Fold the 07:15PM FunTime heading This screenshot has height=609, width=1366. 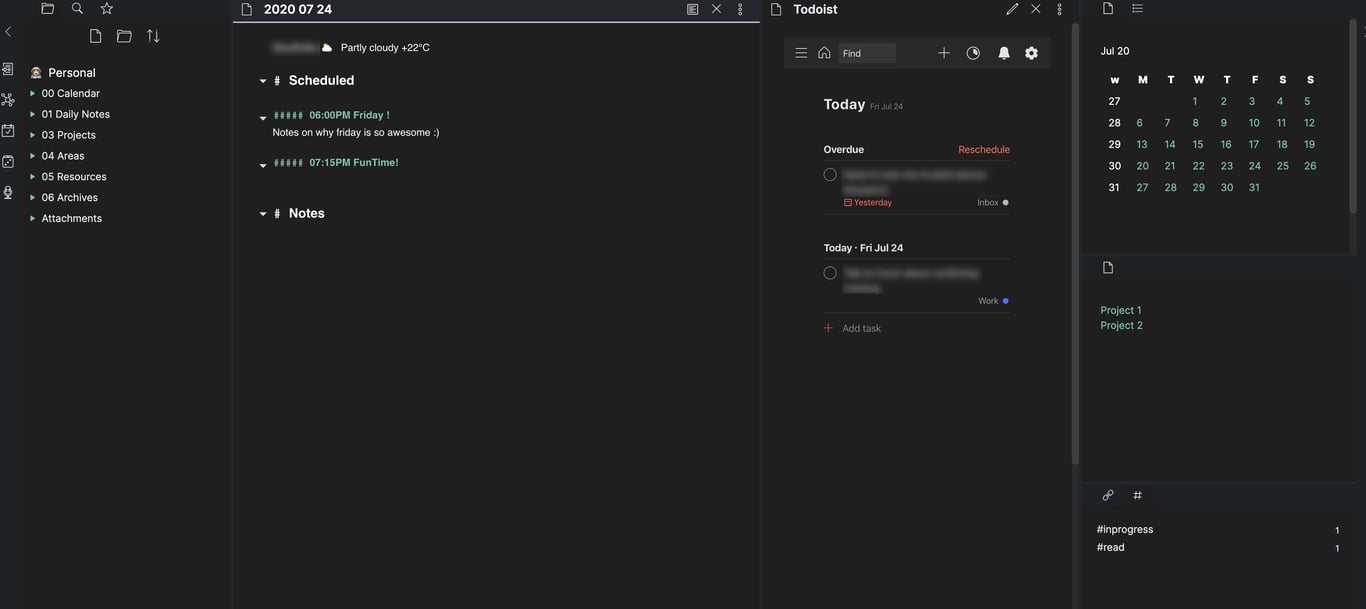click(263, 165)
